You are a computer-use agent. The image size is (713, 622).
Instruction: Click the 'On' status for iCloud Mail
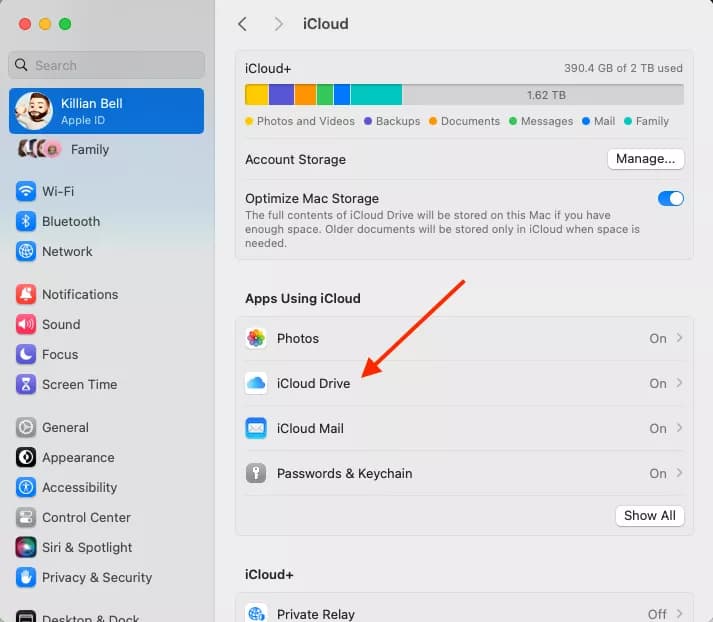point(658,428)
